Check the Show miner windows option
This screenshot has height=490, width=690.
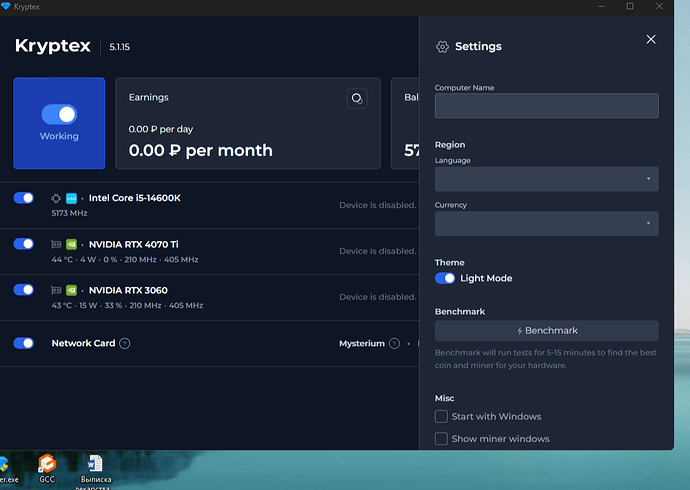coord(441,438)
